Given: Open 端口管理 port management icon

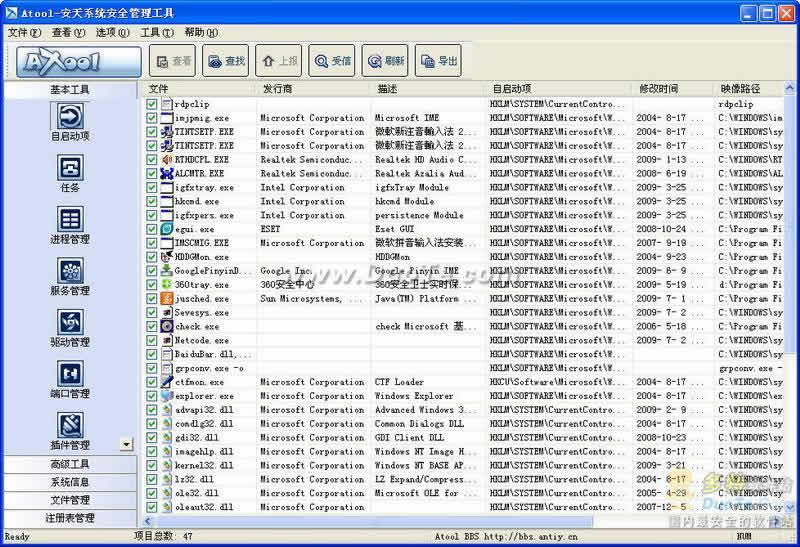Looking at the screenshot, I should point(70,374).
